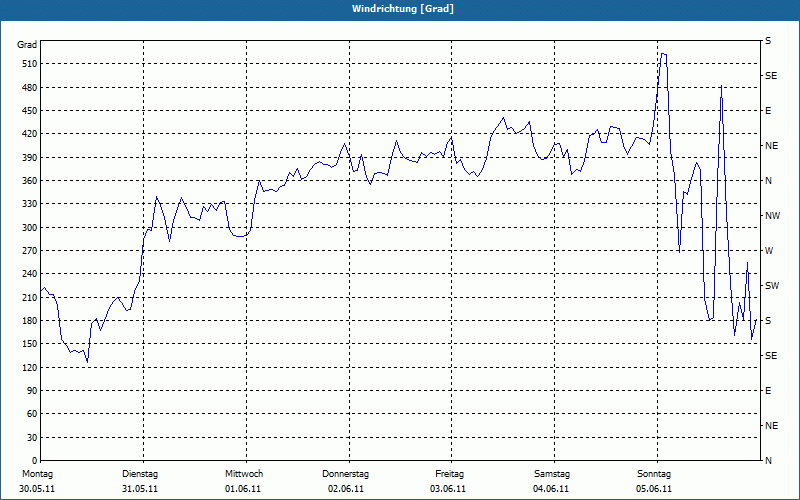This screenshot has height=500, width=800.
Task: Click the Dienstag day label
Action: point(140,474)
